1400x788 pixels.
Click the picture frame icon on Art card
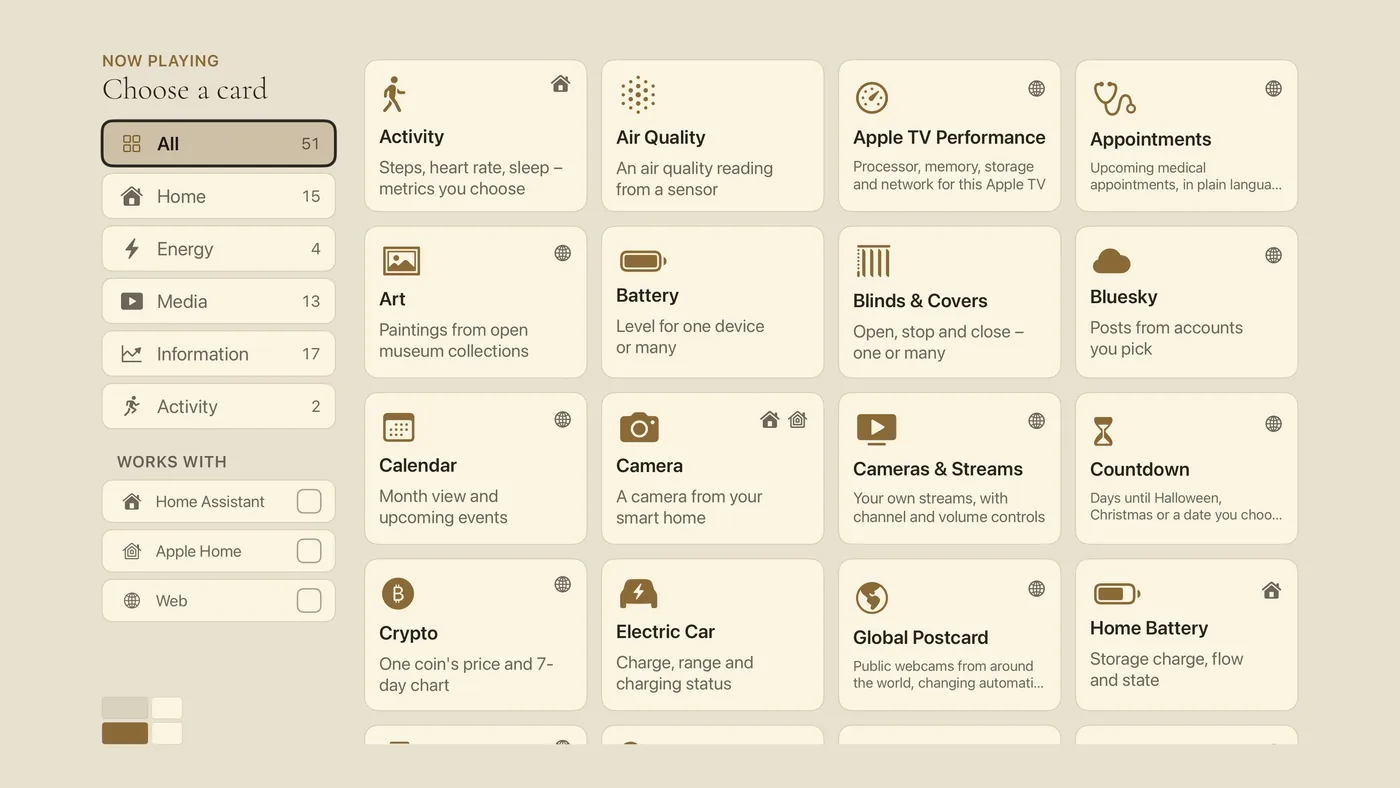point(401,261)
